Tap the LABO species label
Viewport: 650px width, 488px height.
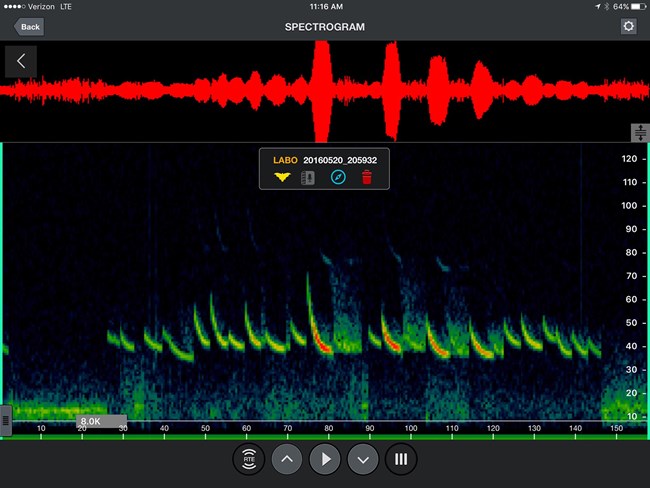pos(285,159)
